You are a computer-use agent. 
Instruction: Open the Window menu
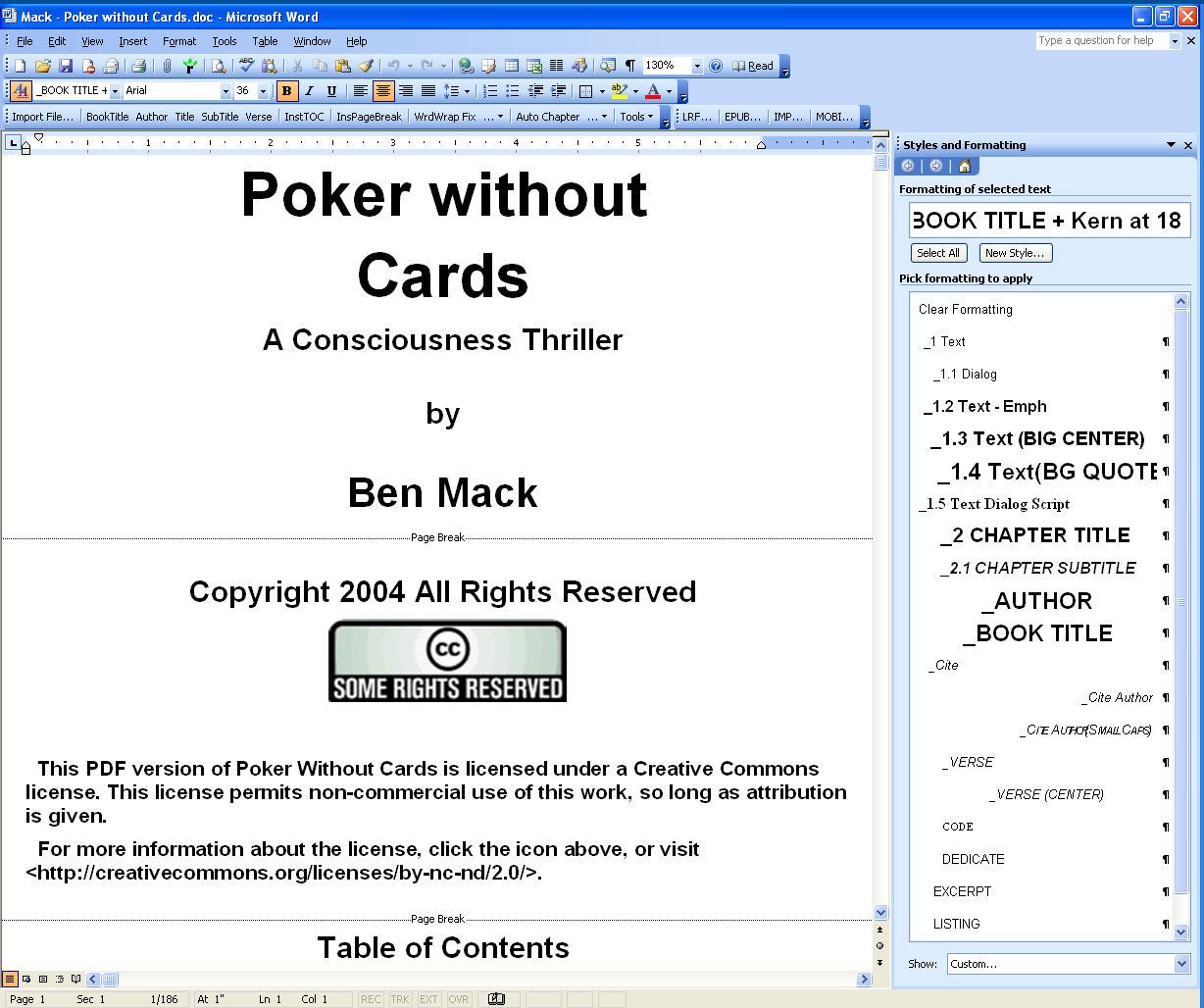pos(312,41)
